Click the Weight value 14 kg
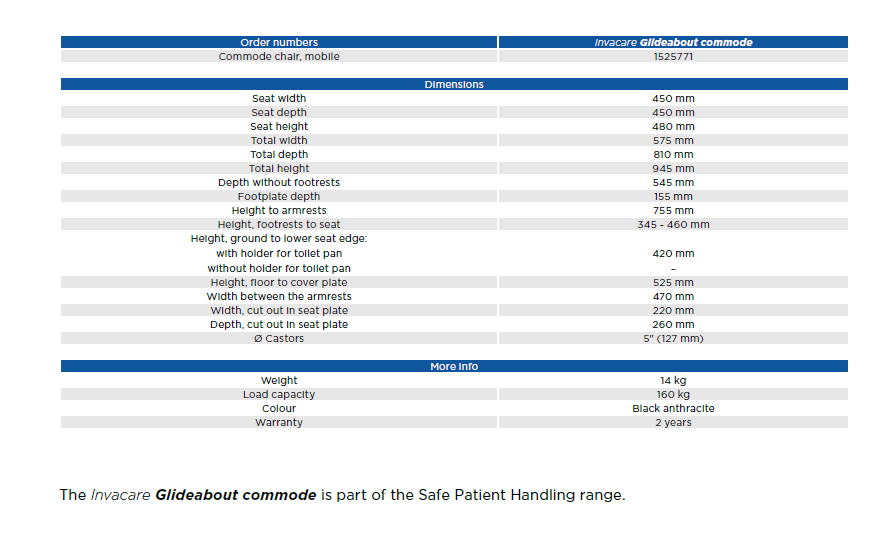 point(673,381)
